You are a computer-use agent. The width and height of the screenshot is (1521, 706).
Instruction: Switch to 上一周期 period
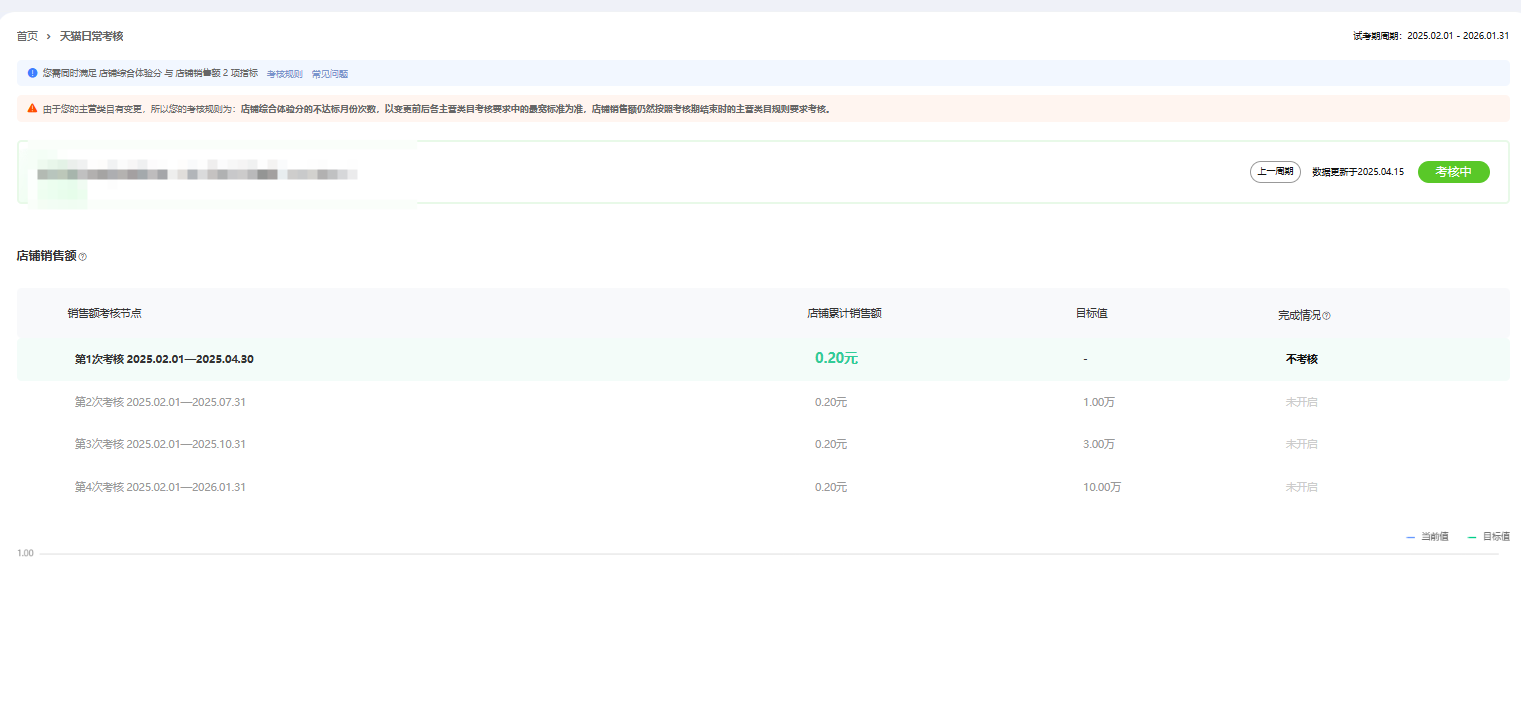(x=1275, y=172)
